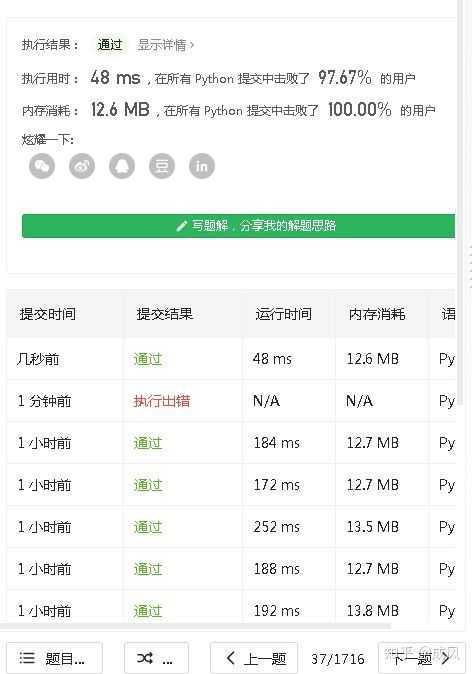Open 通过 submission with 184 ms runtime
The image size is (472, 674).
click(147, 443)
